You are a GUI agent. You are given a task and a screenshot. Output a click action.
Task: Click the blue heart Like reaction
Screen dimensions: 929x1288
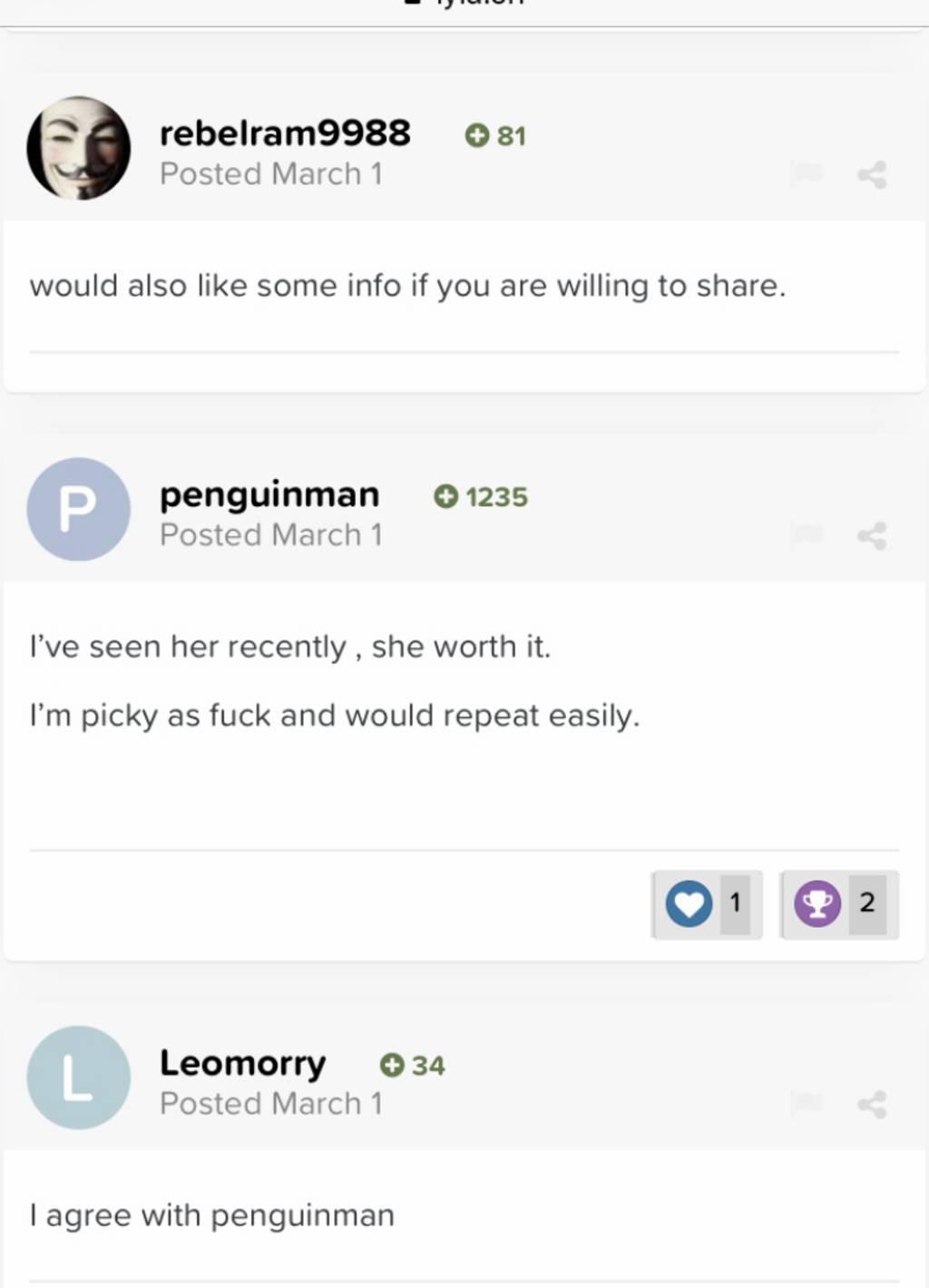(689, 904)
